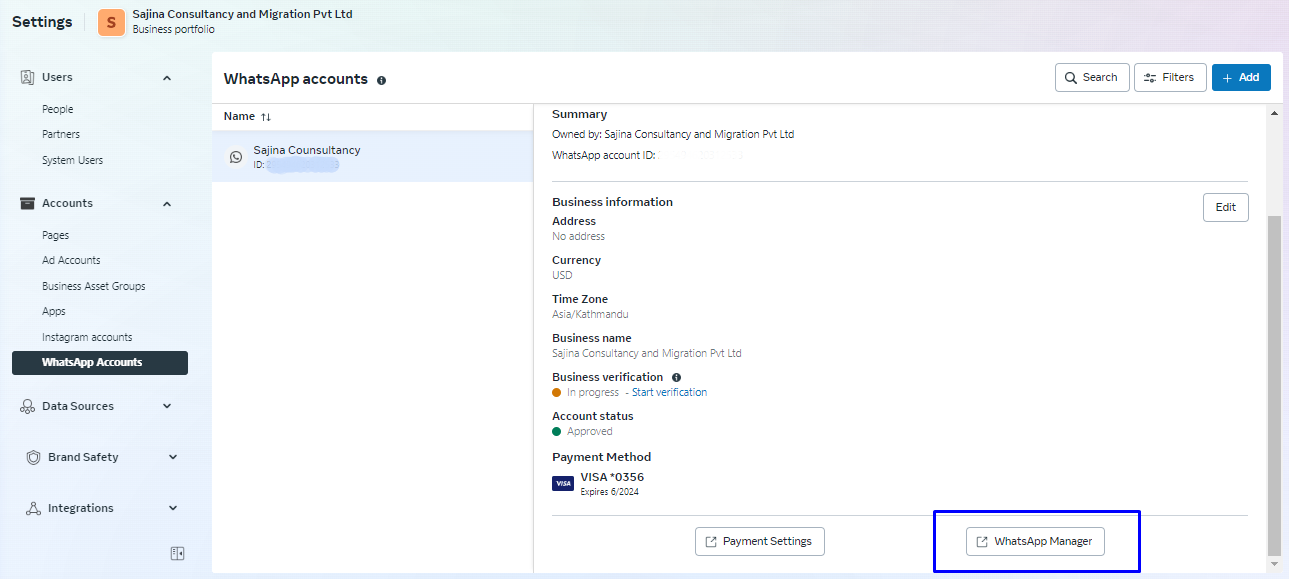
Task: Click the collapse sidebar panel icon
Action: (178, 553)
